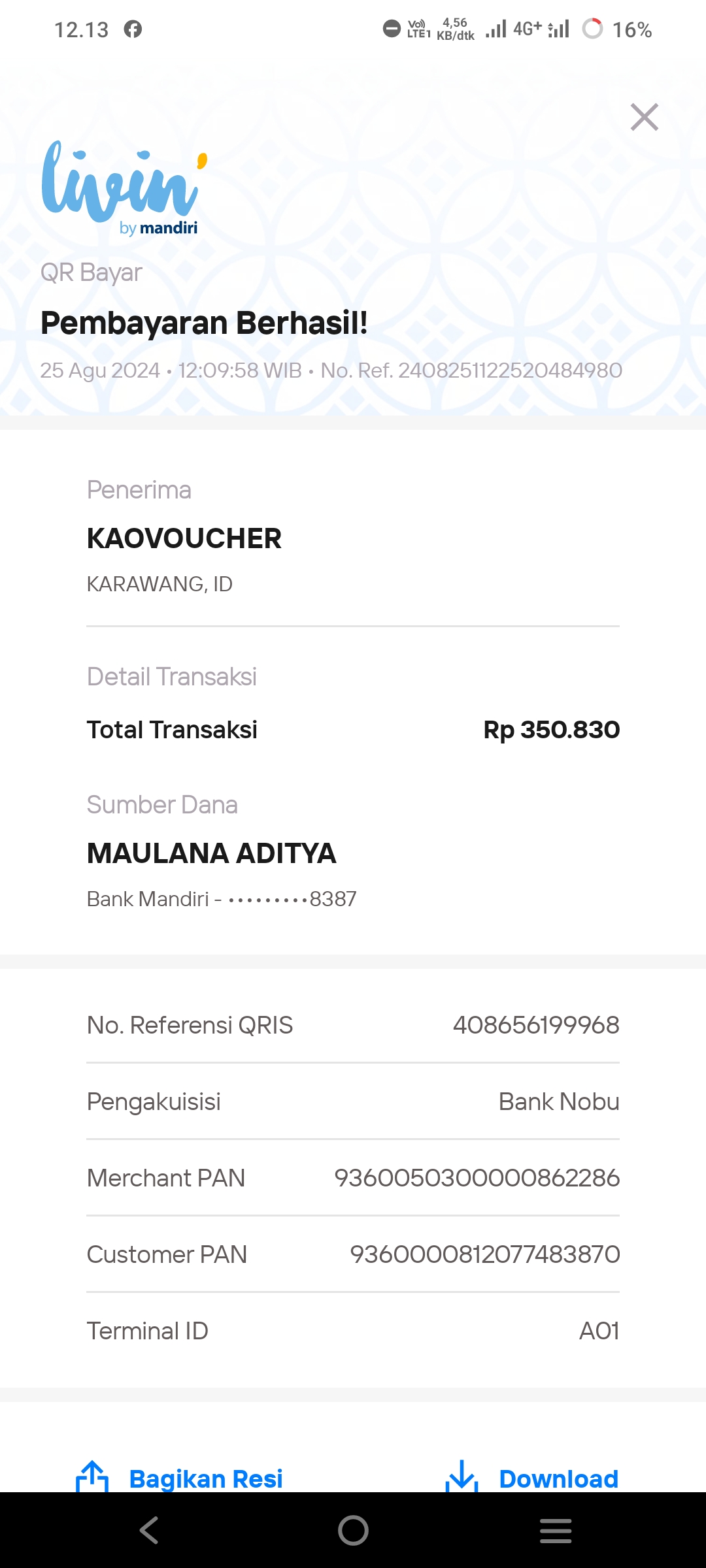Tap the recipient name KAOVOUCHER
This screenshot has height=1568, width=706.
pos(184,539)
